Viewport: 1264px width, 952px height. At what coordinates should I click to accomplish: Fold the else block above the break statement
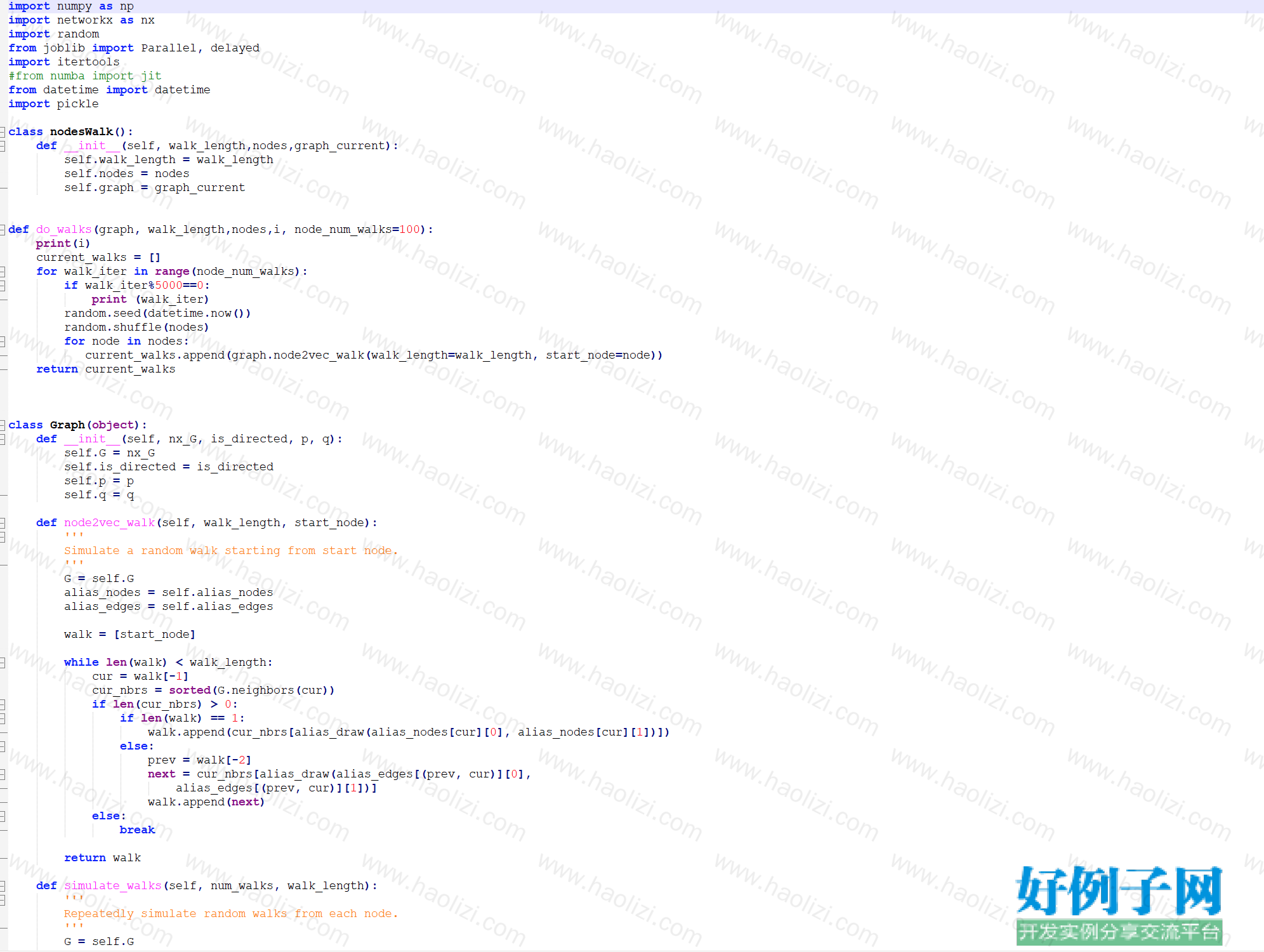click(3, 816)
